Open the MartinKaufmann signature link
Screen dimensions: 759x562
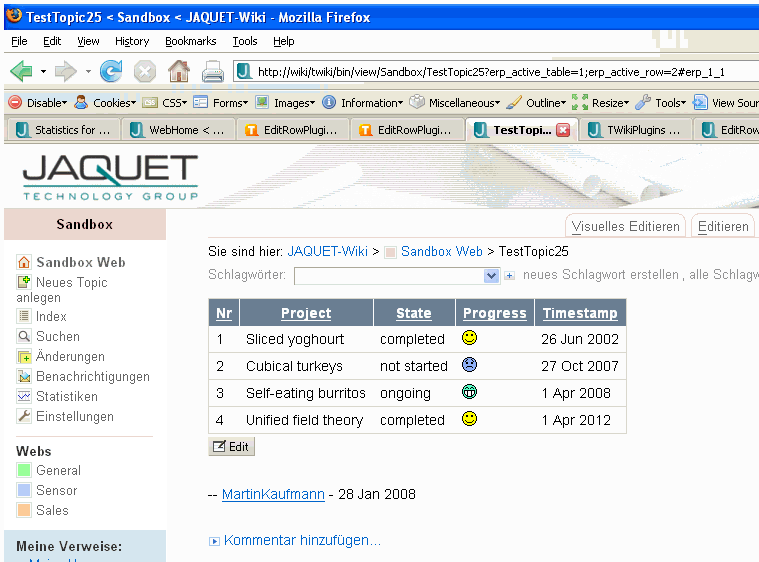271,494
